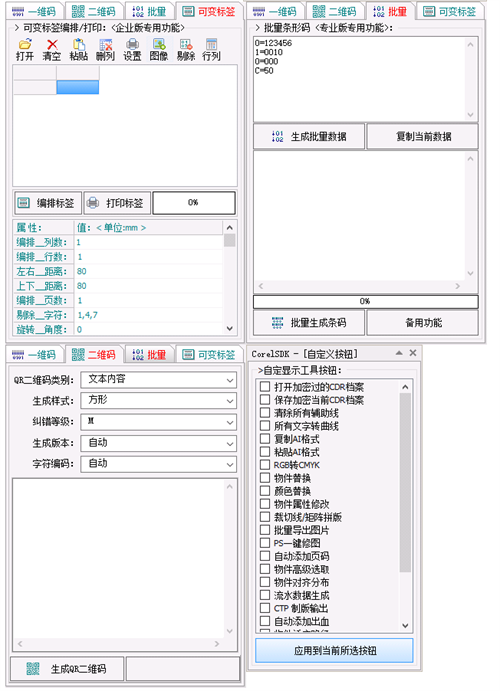Image resolution: width=500 pixels, height=691 pixels.
Task: Open the 字符编码 dropdown
Action: coord(159,464)
